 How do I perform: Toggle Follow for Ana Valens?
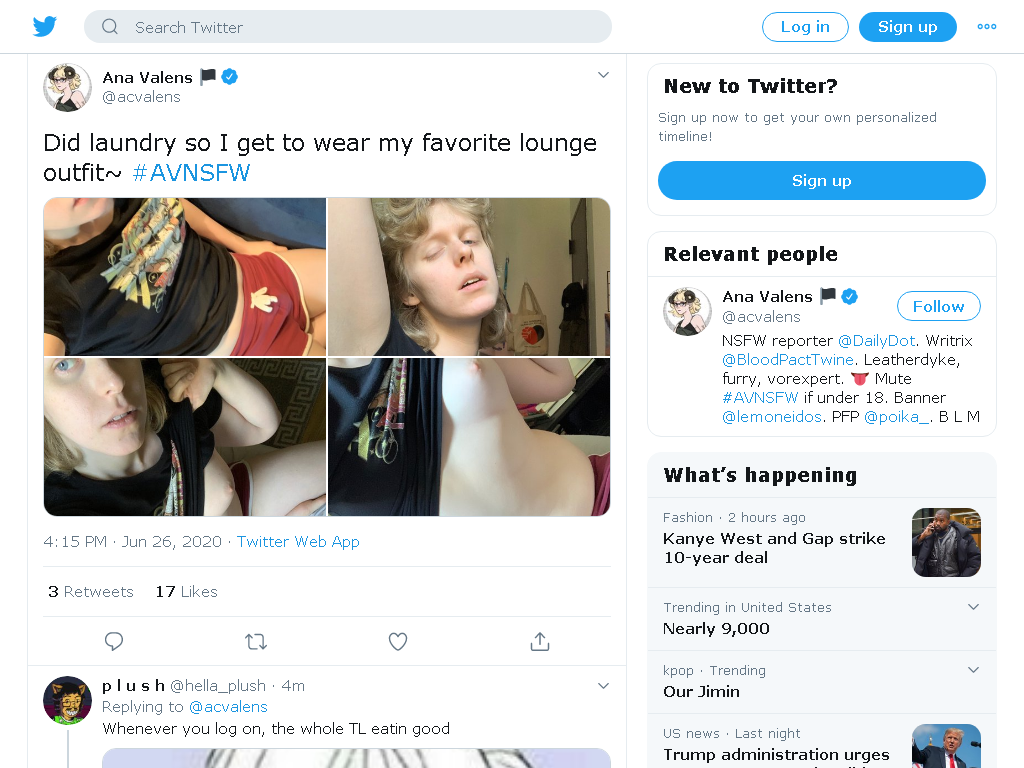pyautogui.click(x=938, y=306)
